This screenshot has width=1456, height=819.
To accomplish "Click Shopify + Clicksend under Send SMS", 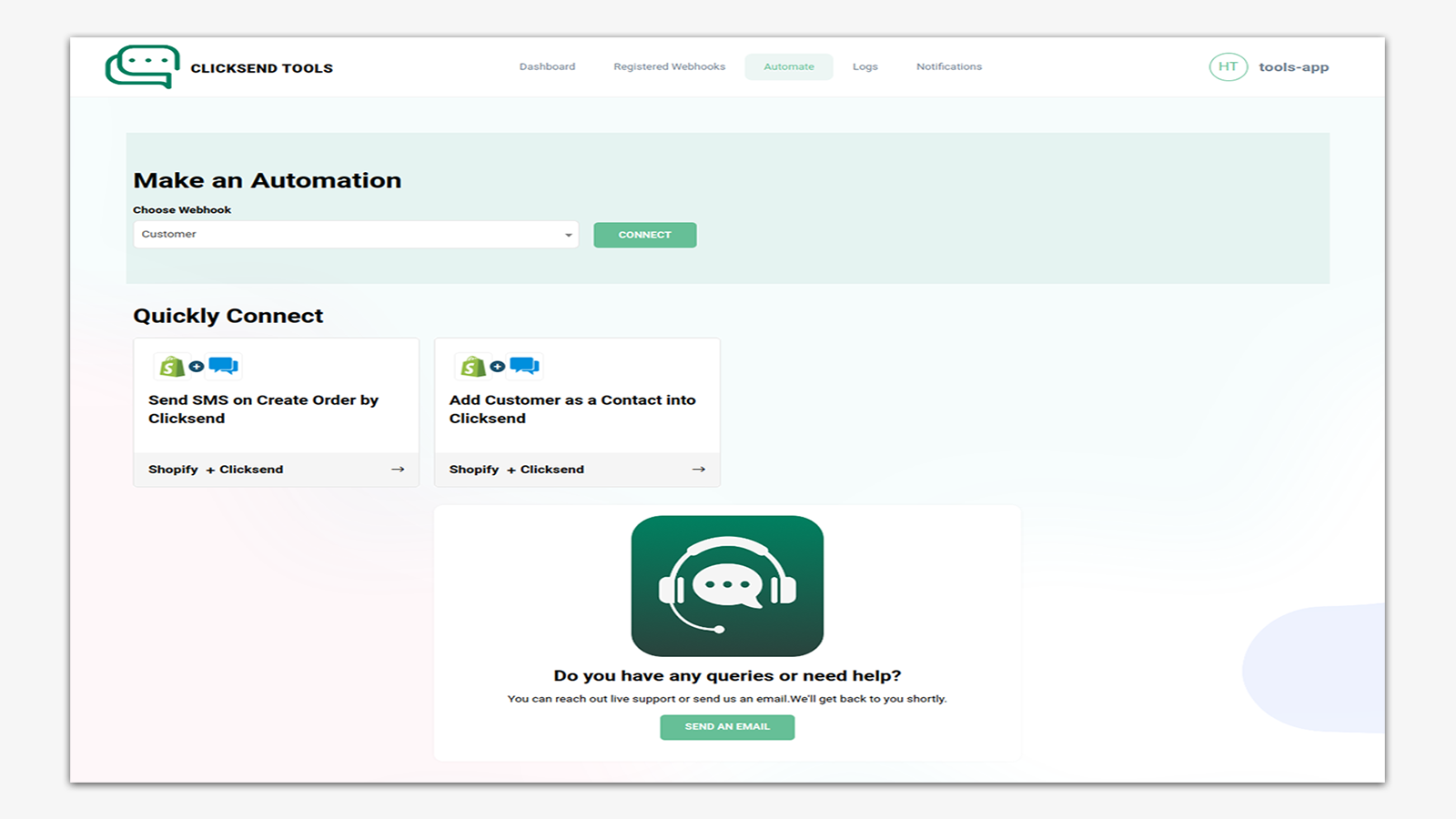I will tap(216, 470).
